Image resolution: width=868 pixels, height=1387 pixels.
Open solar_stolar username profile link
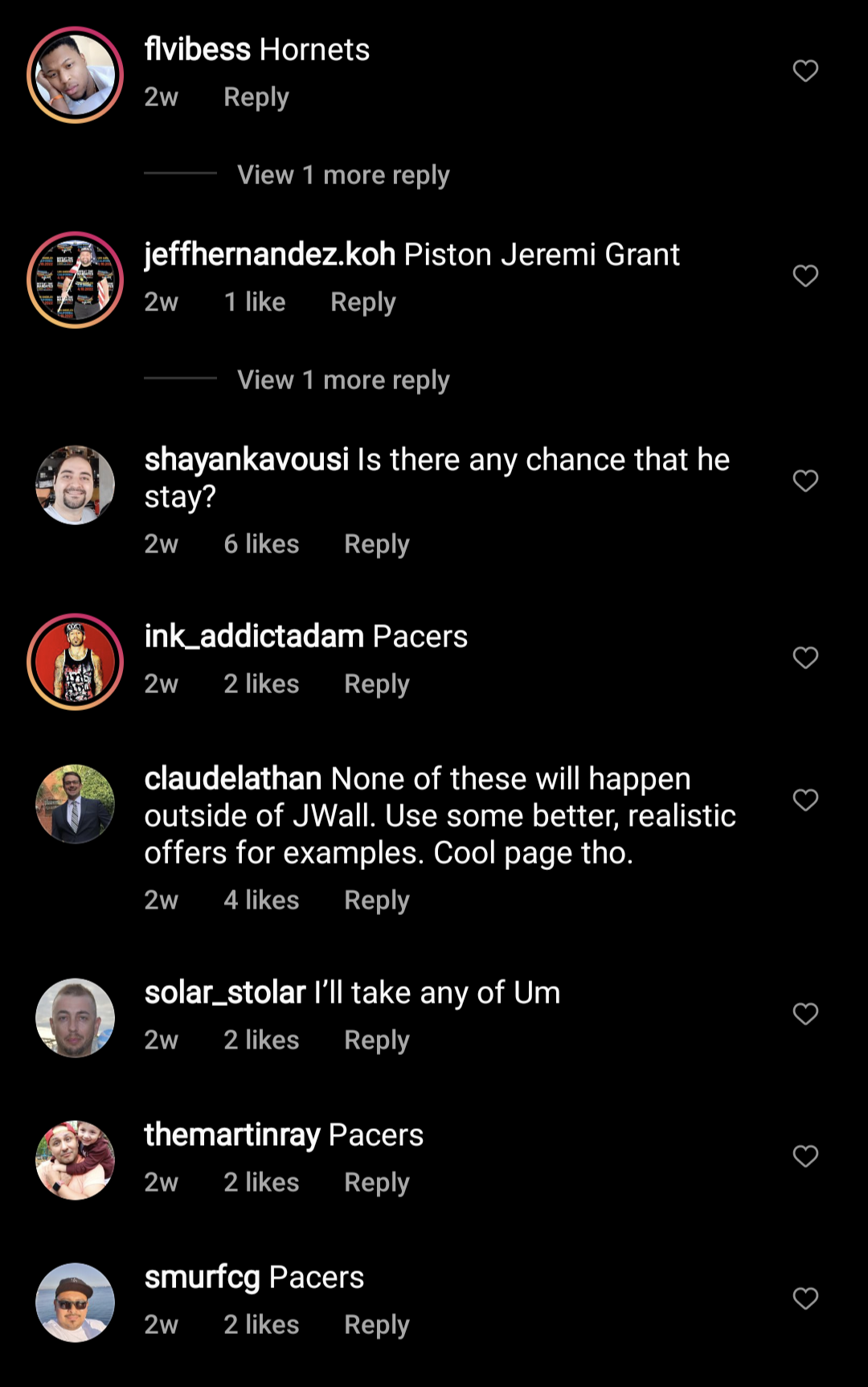tap(225, 992)
